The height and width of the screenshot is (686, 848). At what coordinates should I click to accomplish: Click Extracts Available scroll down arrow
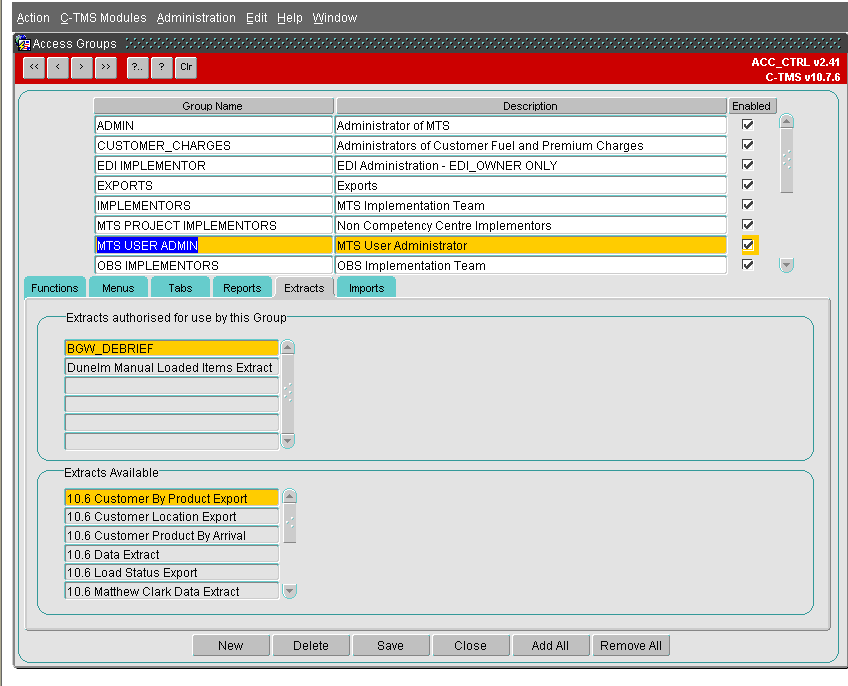(x=289, y=591)
